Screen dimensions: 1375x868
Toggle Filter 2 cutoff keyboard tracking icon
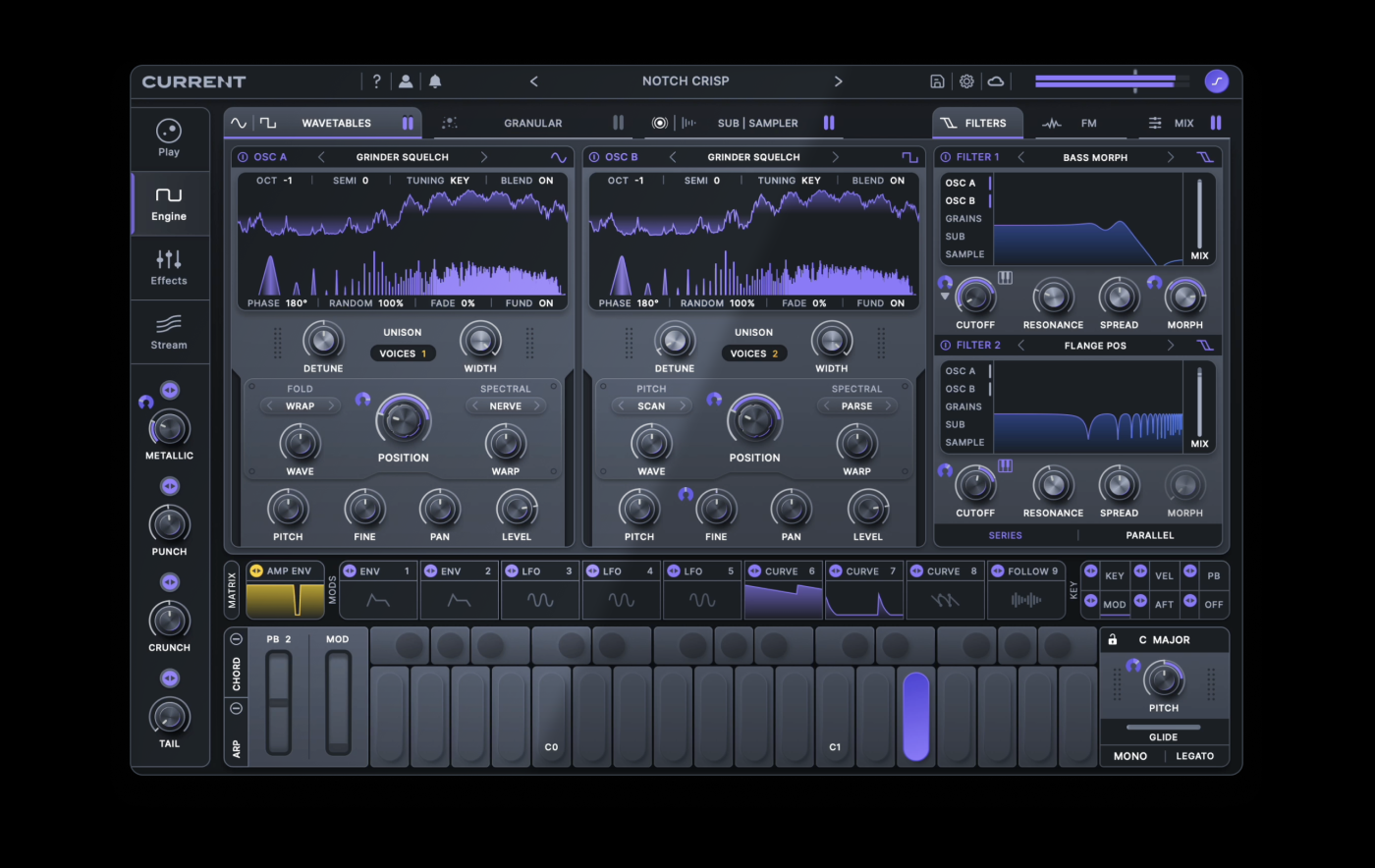1005,465
